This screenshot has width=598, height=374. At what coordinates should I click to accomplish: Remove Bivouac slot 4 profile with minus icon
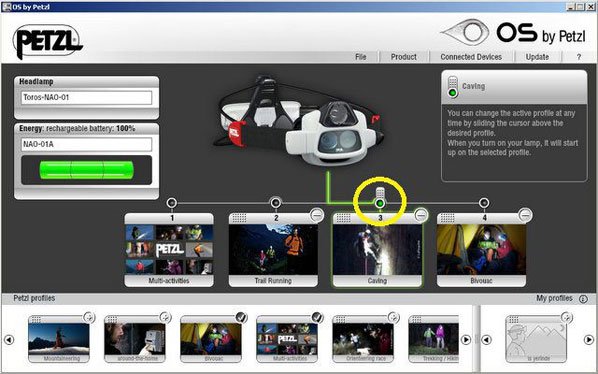coord(525,215)
